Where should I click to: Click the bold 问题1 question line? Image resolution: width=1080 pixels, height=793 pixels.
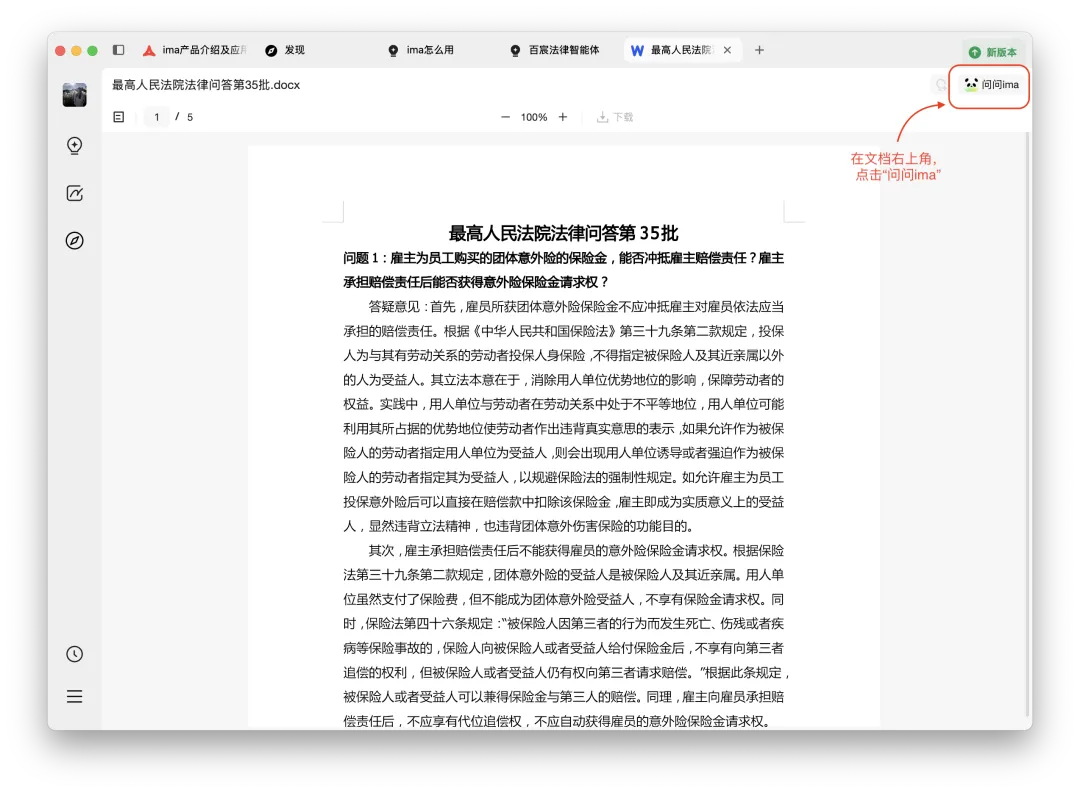coord(563,270)
